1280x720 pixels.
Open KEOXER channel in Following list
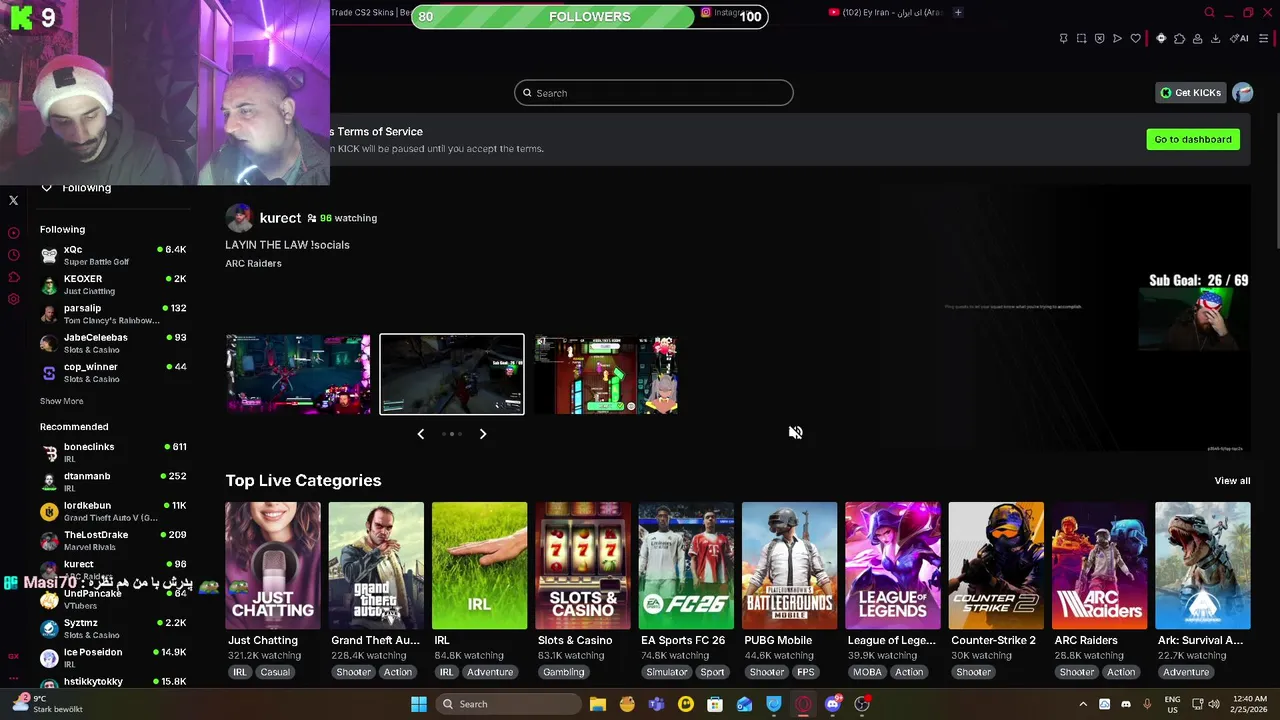click(x=113, y=284)
